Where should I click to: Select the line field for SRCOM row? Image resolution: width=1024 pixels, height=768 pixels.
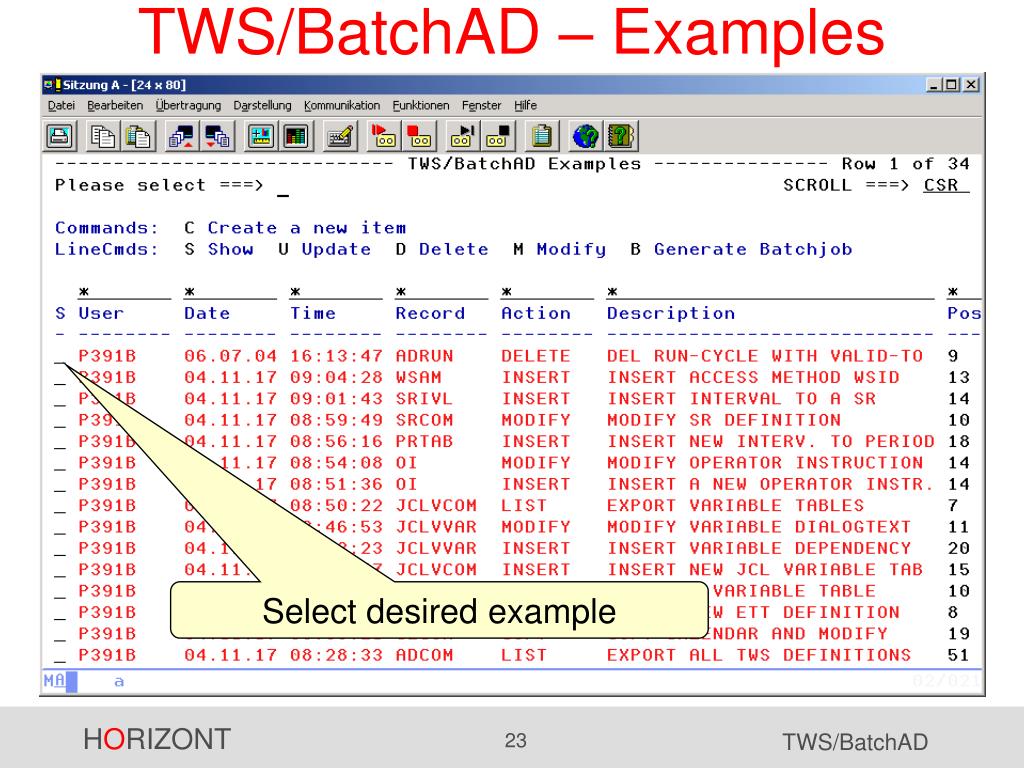pyautogui.click(x=60, y=421)
